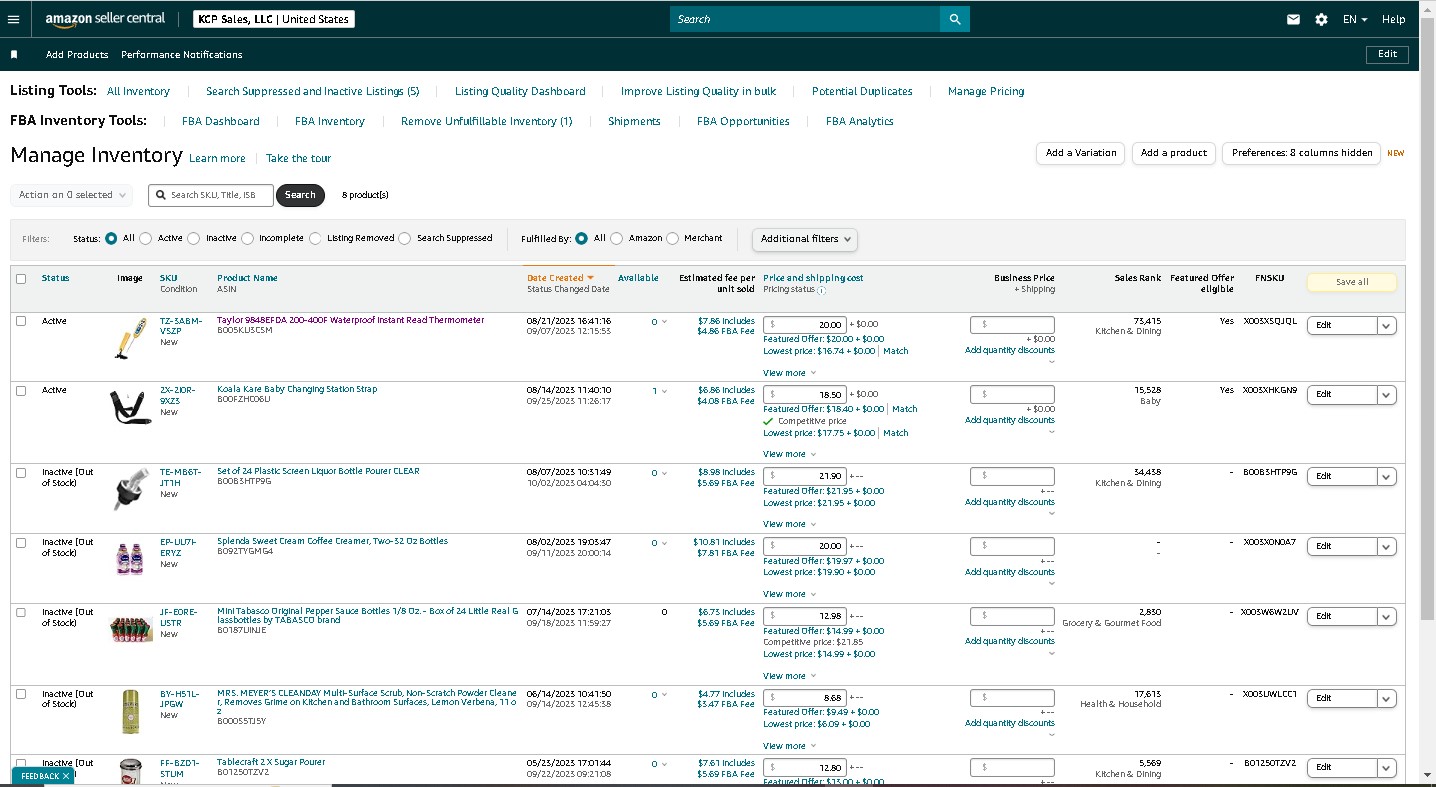Open the Splenda creamer product image
Screen dimensions: 1436x787
pyautogui.click(x=130, y=557)
